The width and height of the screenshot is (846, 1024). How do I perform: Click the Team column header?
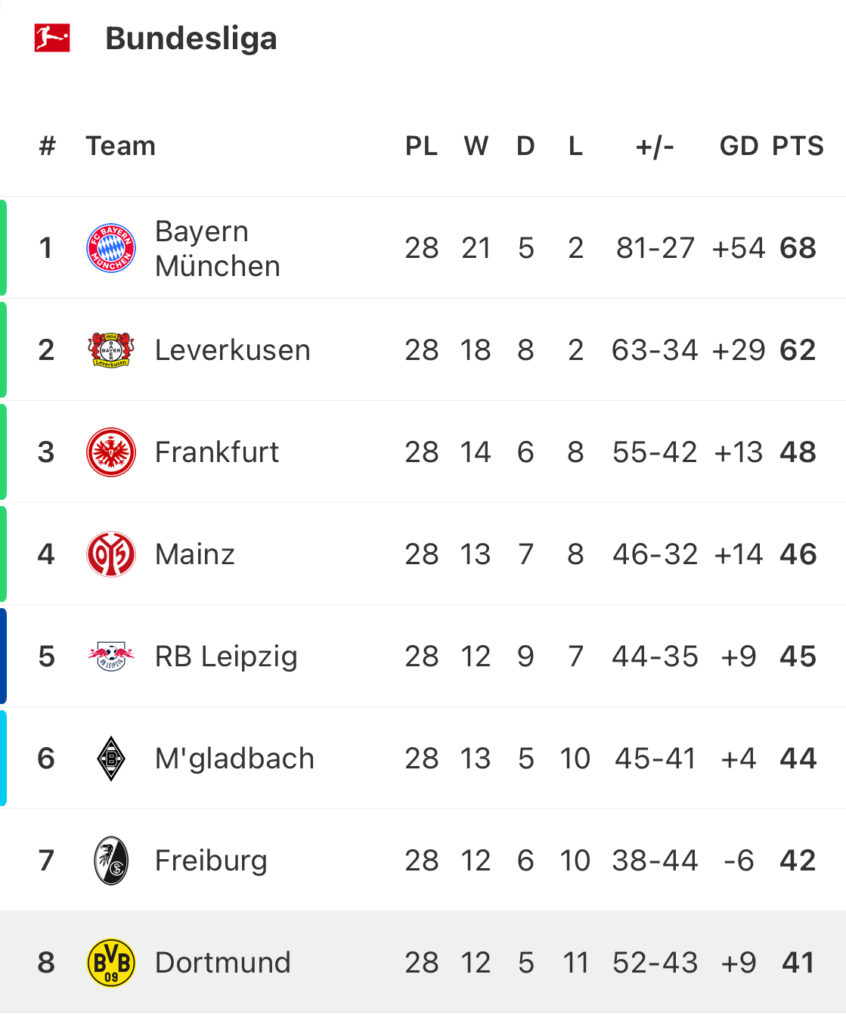point(121,146)
